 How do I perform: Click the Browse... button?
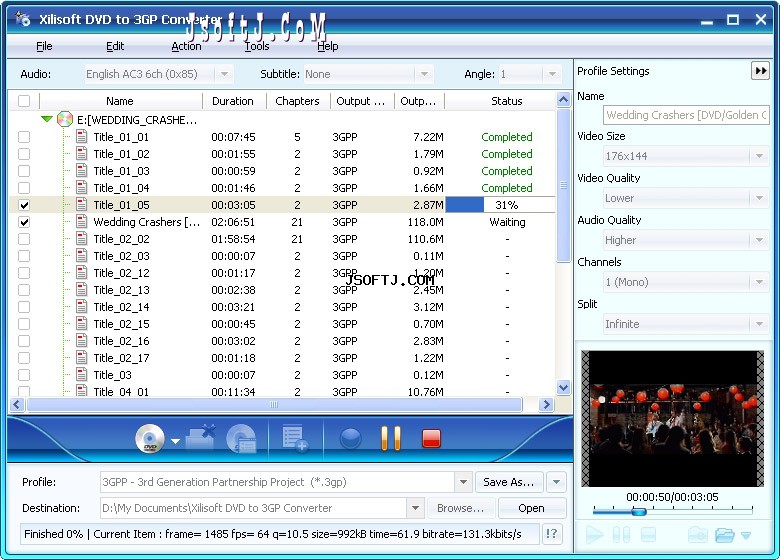[x=460, y=508]
